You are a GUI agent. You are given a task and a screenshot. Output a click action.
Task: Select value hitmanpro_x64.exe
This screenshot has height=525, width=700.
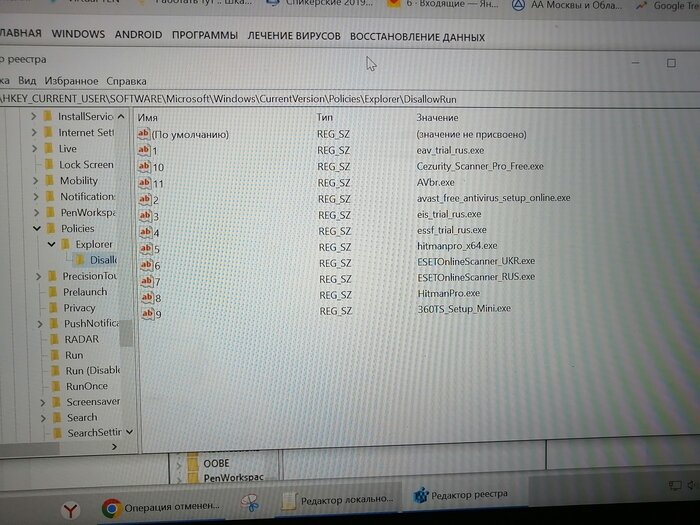tap(457, 246)
